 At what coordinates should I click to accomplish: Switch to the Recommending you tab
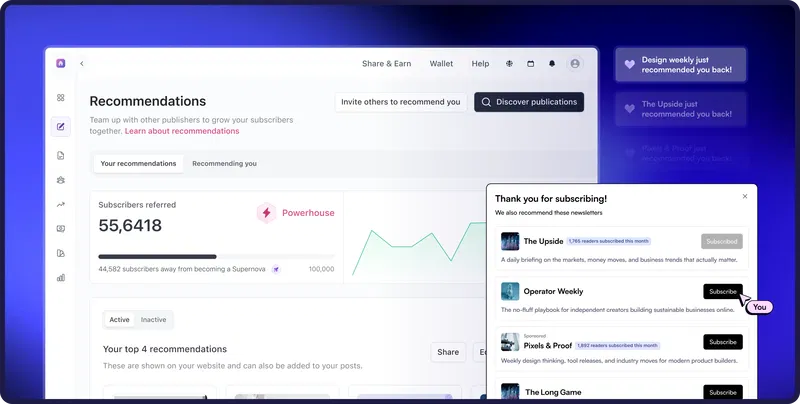pyautogui.click(x=224, y=164)
